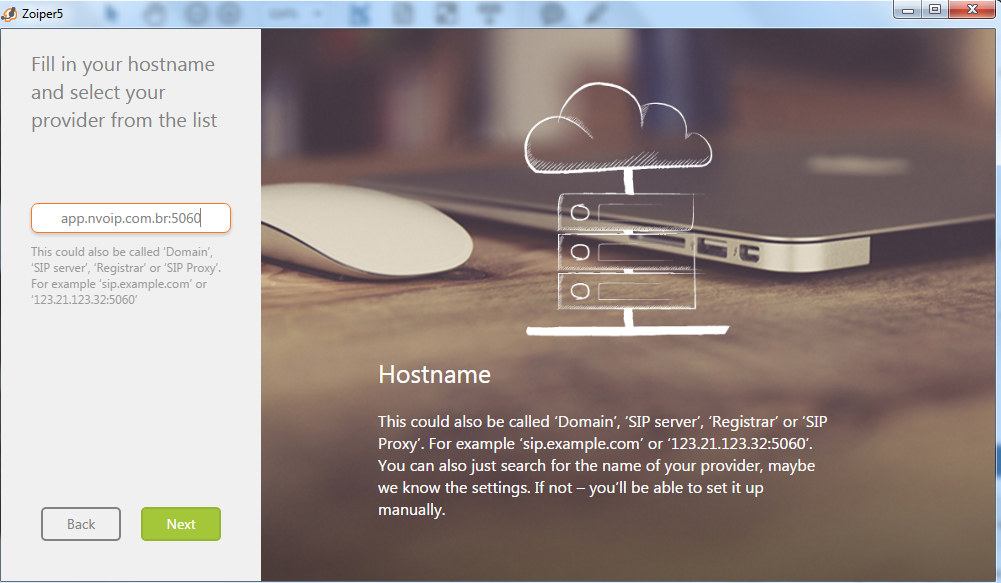
Task: Click the 'Hostname' heading text
Action: 434,374
